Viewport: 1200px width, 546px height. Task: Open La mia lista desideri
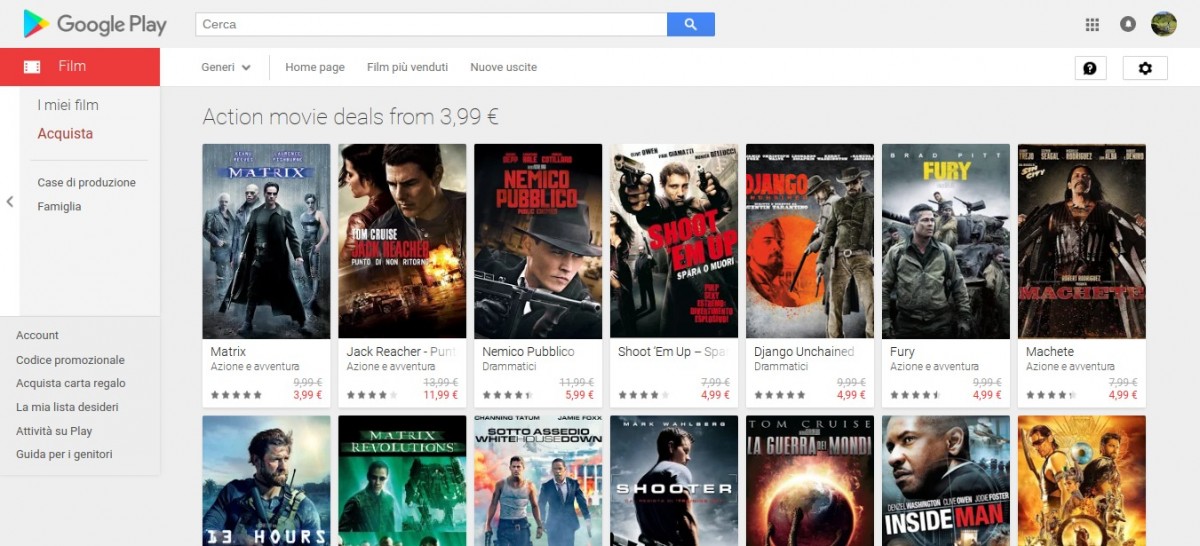coord(67,407)
